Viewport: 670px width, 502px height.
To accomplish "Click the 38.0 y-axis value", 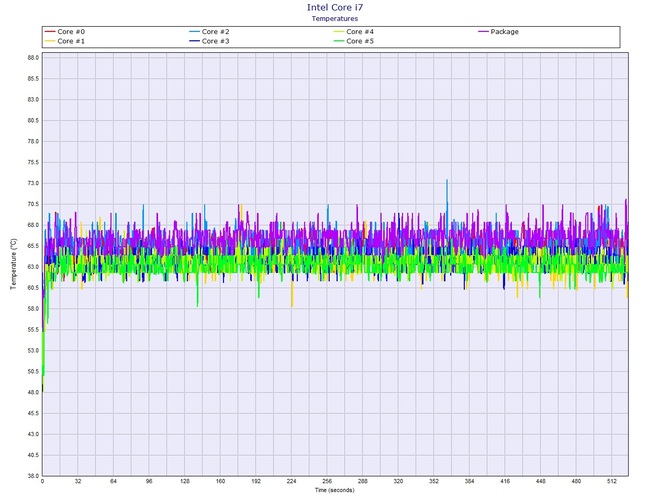I will (33, 476).
